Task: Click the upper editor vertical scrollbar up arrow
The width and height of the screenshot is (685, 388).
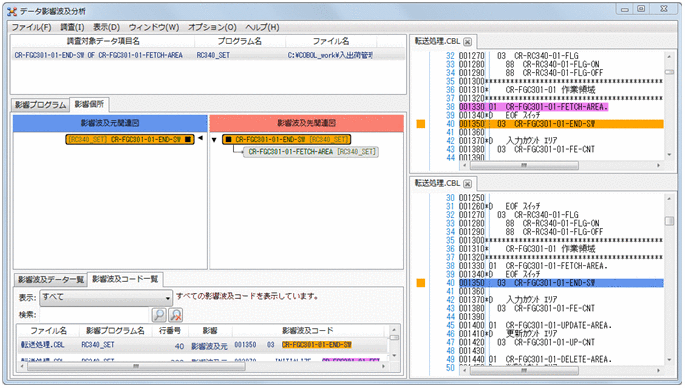Action: pos(669,56)
